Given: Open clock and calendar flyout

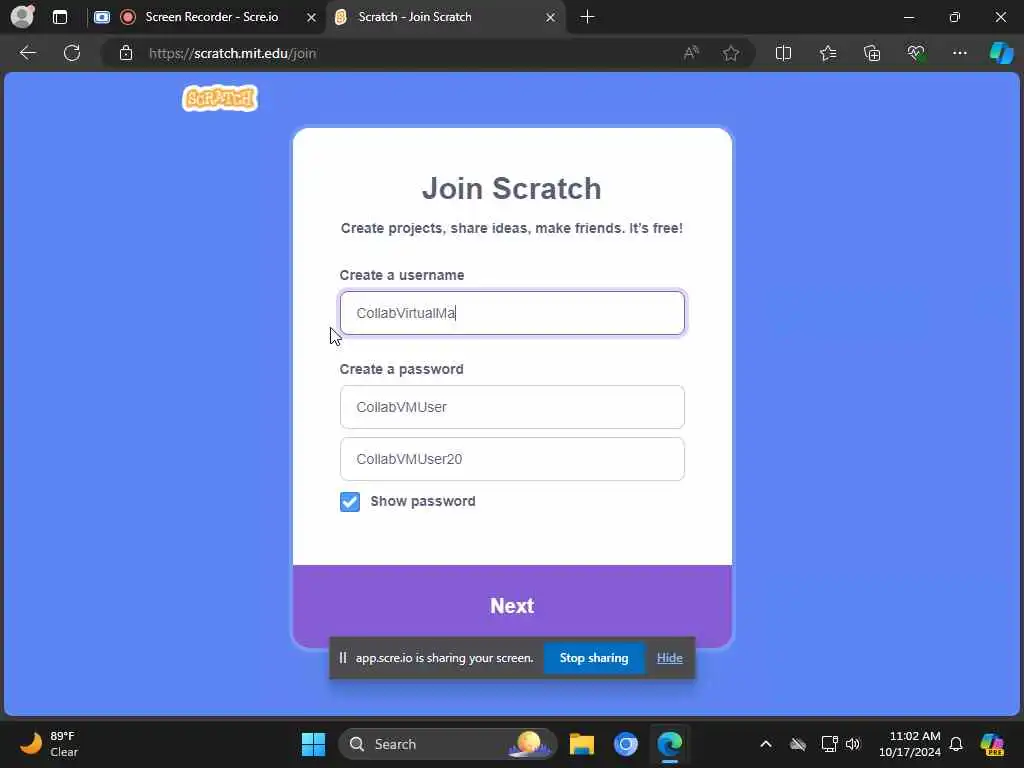Looking at the screenshot, I should (909, 744).
